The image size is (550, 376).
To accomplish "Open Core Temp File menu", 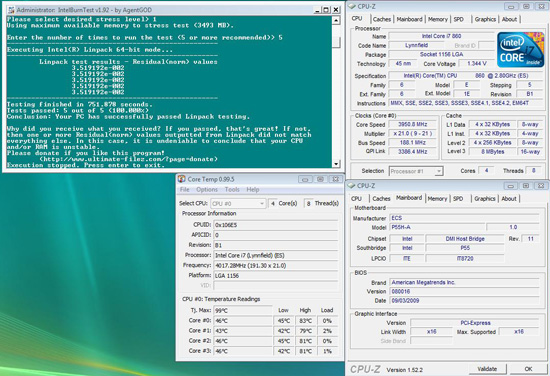I will tap(185, 189).
